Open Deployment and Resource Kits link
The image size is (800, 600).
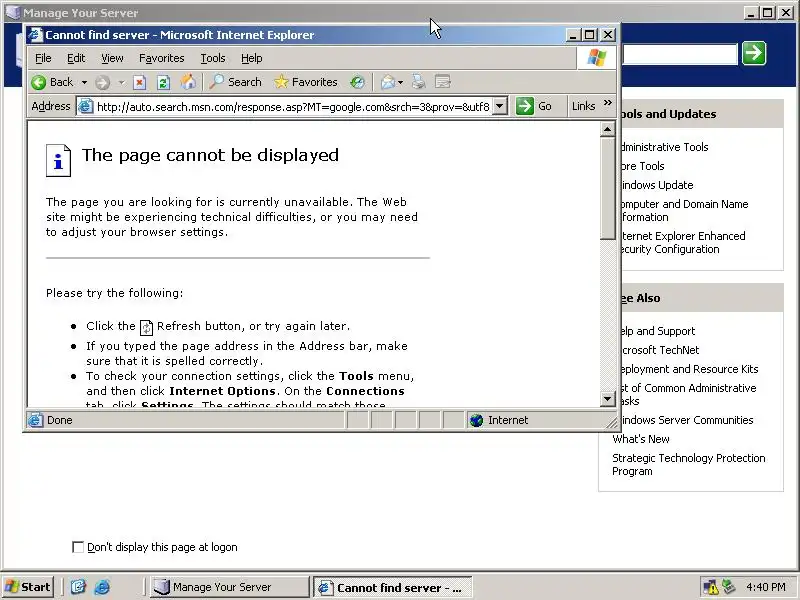click(x=690, y=369)
